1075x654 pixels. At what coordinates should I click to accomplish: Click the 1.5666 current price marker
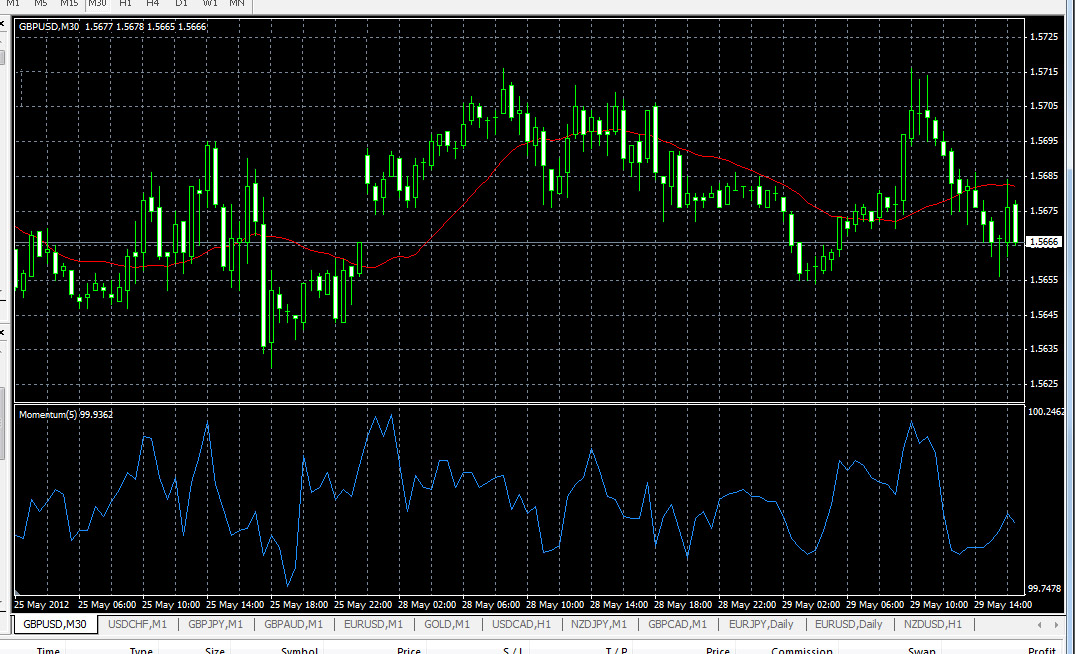tap(1042, 241)
